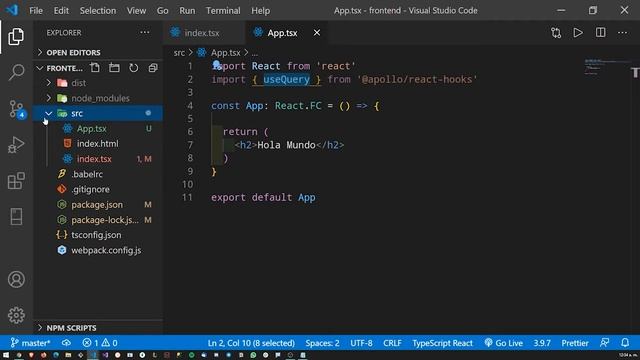Open the Extensions view
Image resolution: width=640 pixels, height=360 pixels.
click(x=16, y=181)
